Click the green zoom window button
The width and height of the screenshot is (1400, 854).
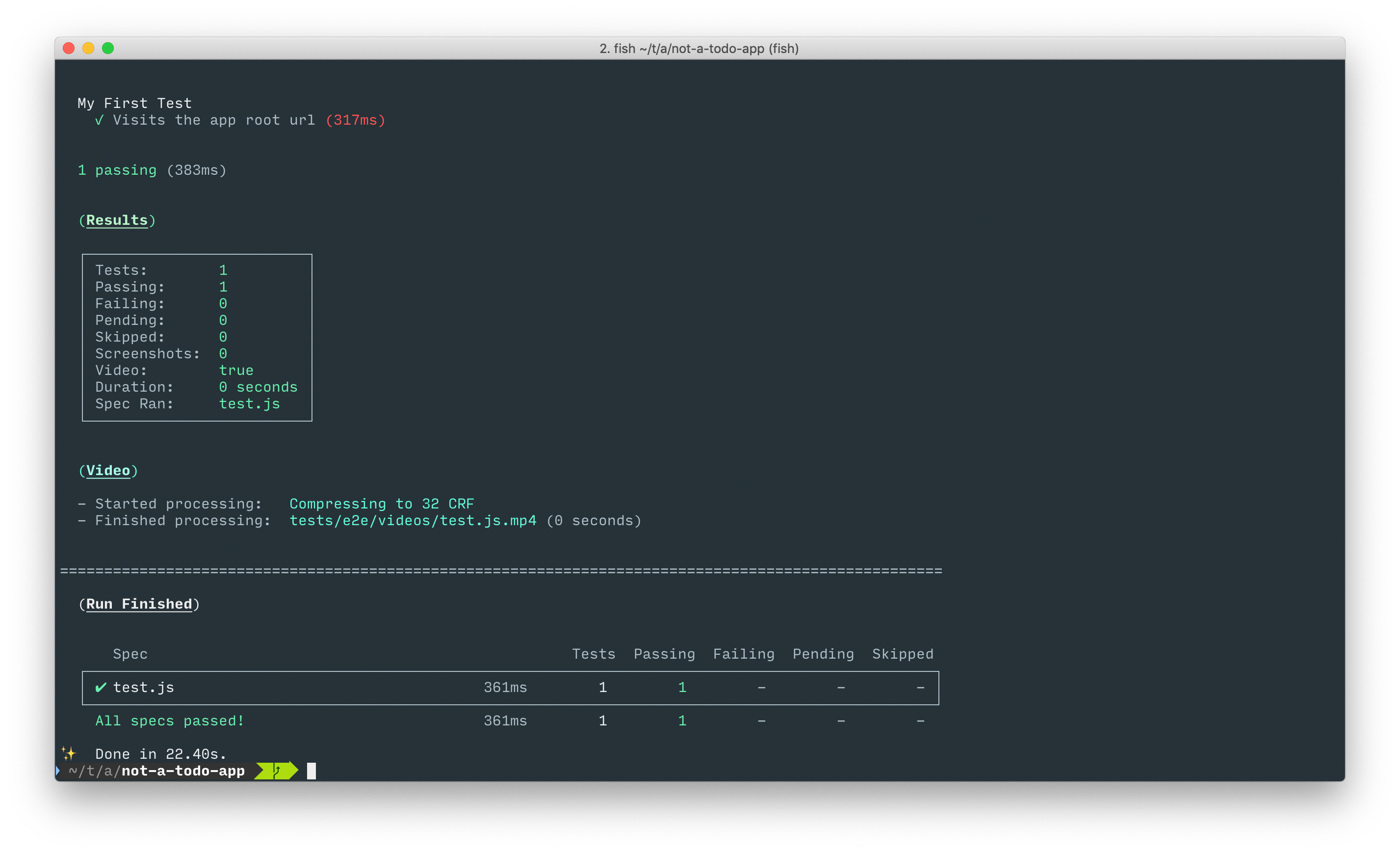108,48
